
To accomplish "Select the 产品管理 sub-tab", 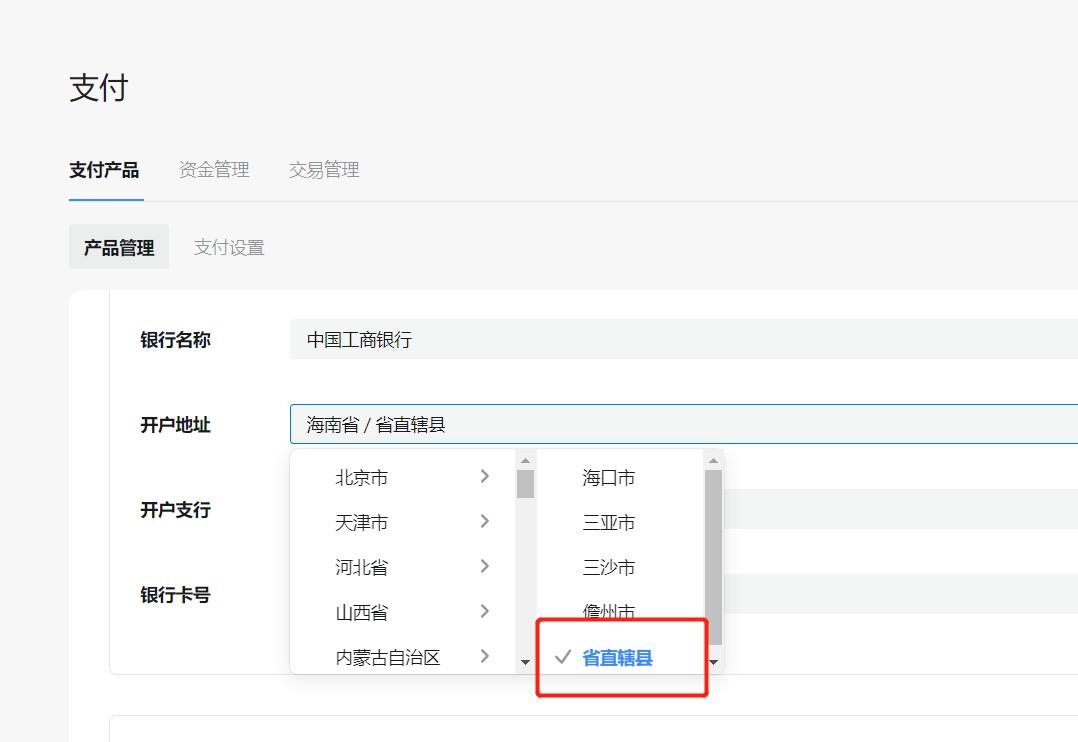I will (x=119, y=248).
